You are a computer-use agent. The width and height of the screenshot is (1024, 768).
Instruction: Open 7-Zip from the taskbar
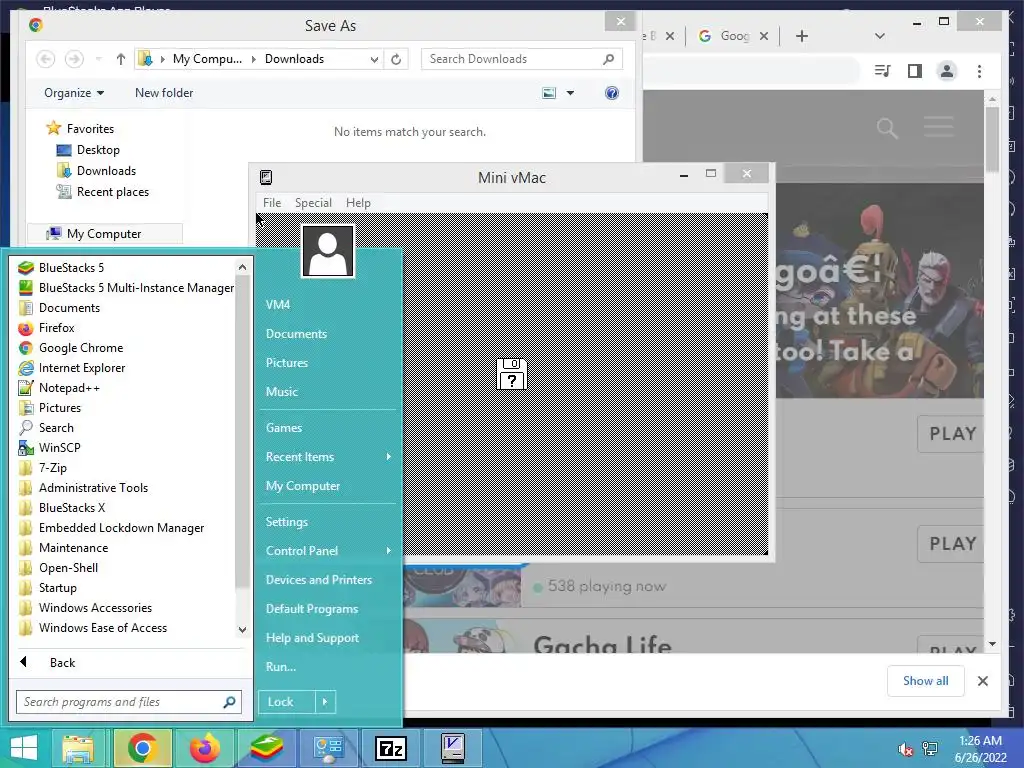tap(391, 748)
